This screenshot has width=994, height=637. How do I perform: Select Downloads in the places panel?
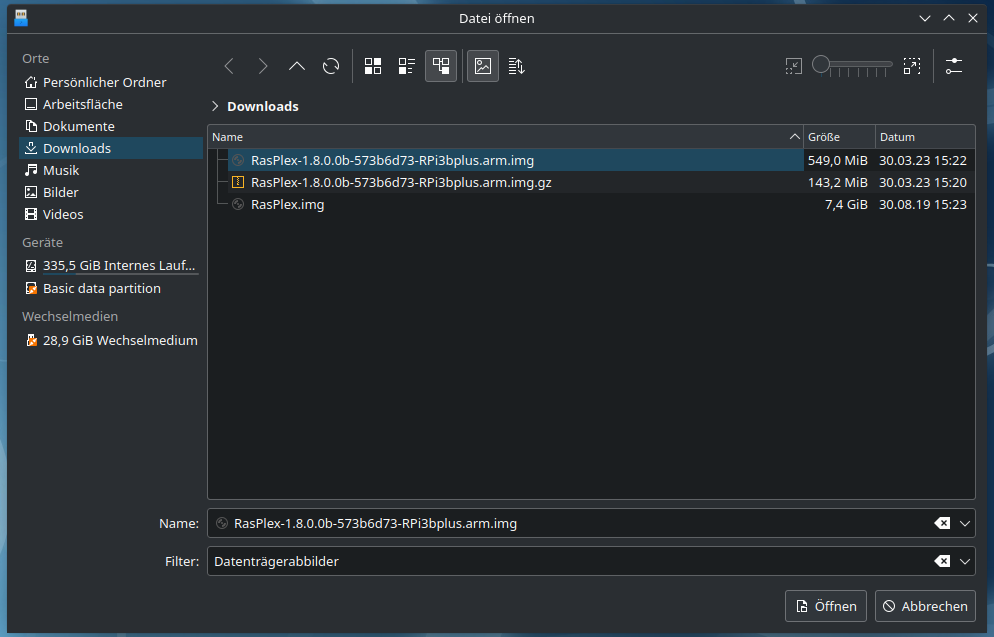[x=111, y=148]
